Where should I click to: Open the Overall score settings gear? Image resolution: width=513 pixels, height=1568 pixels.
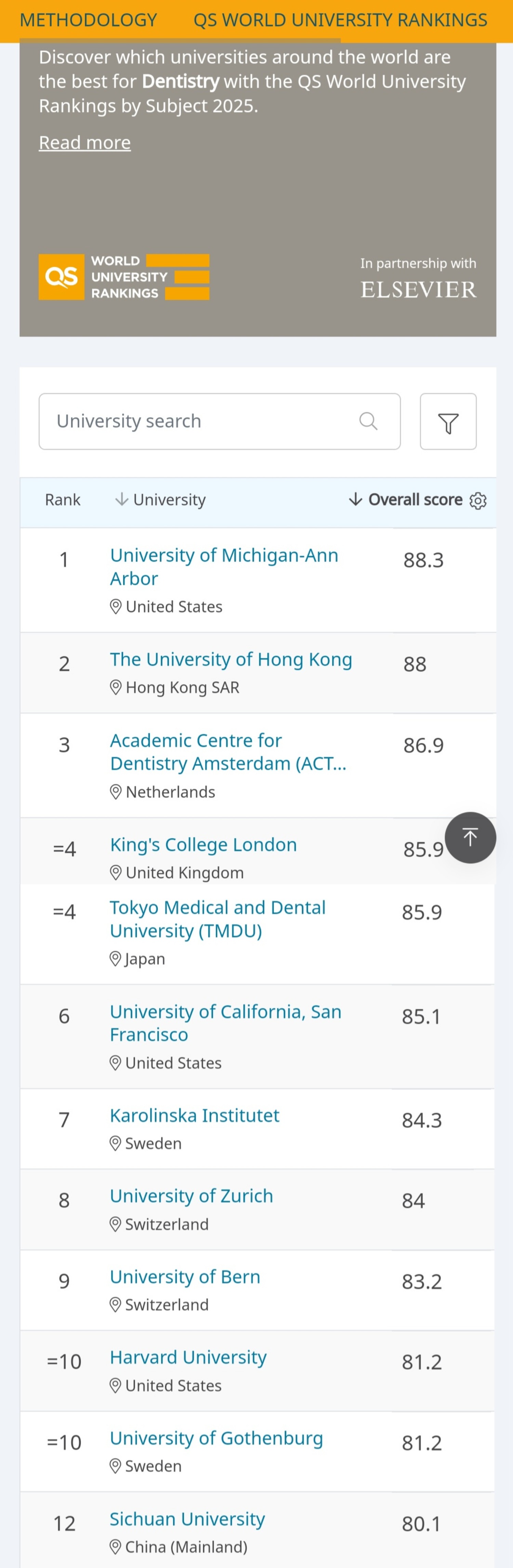coord(479,500)
